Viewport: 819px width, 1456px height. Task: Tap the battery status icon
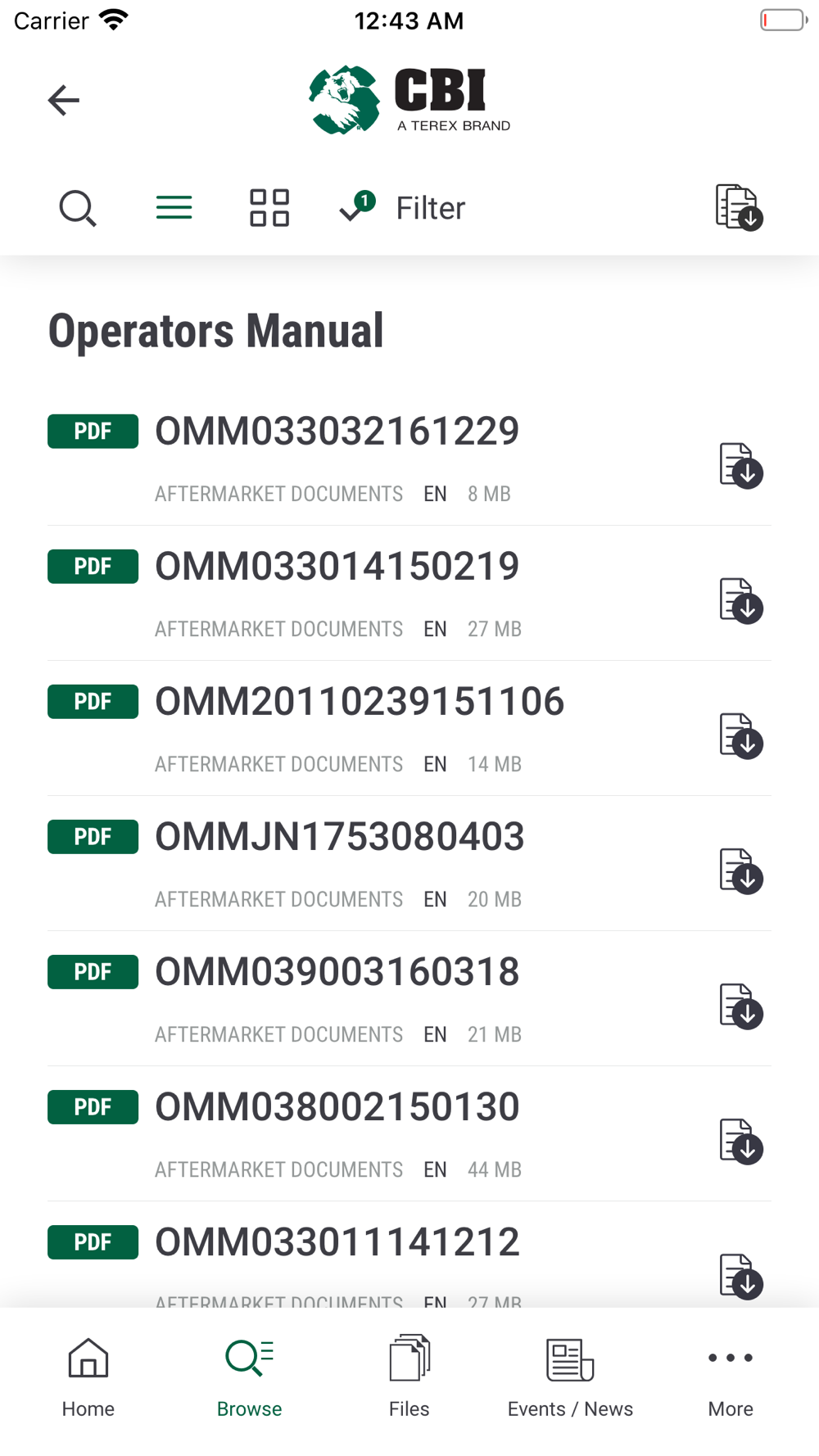(784, 20)
